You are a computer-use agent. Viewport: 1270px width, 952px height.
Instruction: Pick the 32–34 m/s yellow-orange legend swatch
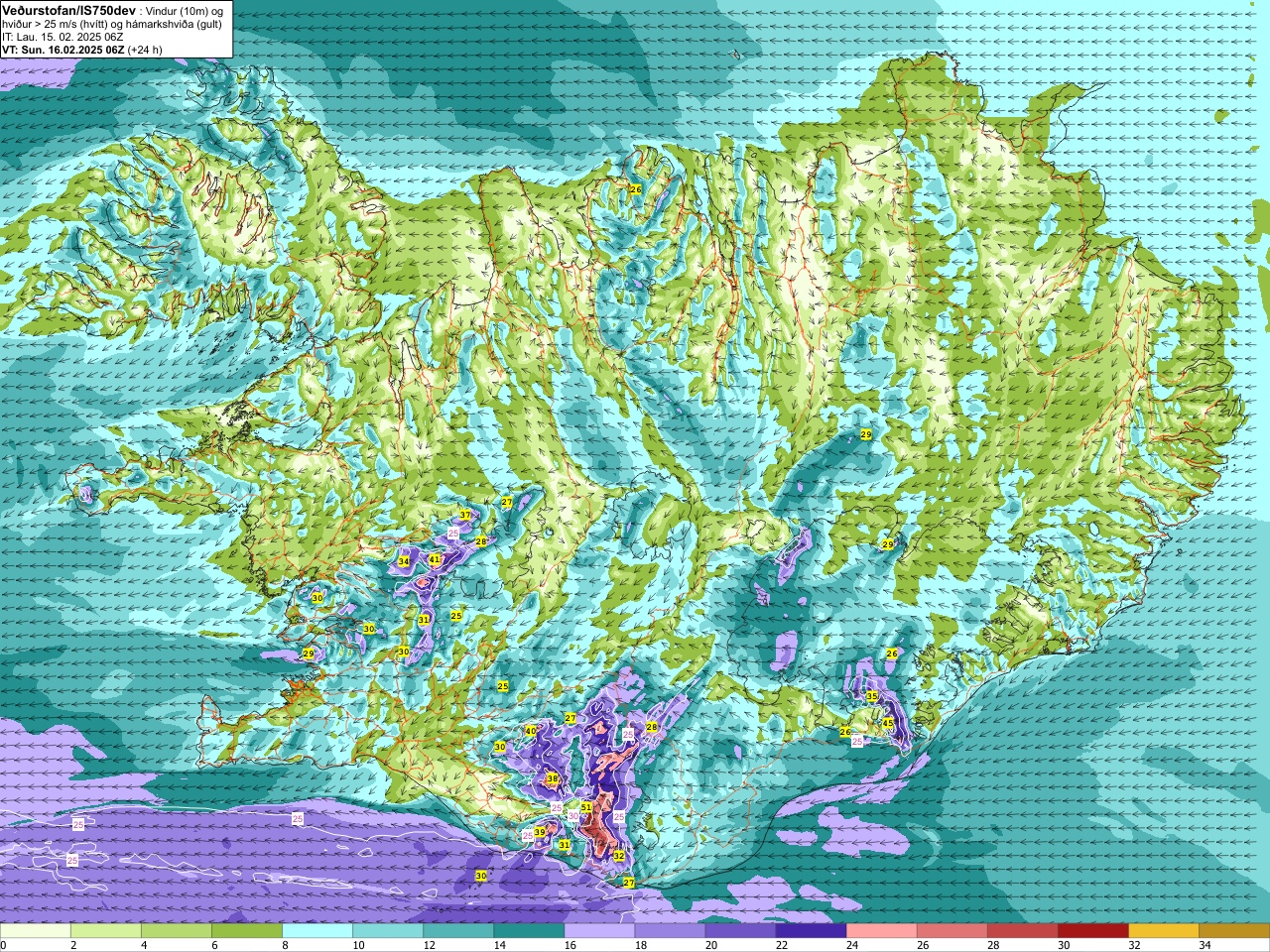pyautogui.click(x=1163, y=931)
